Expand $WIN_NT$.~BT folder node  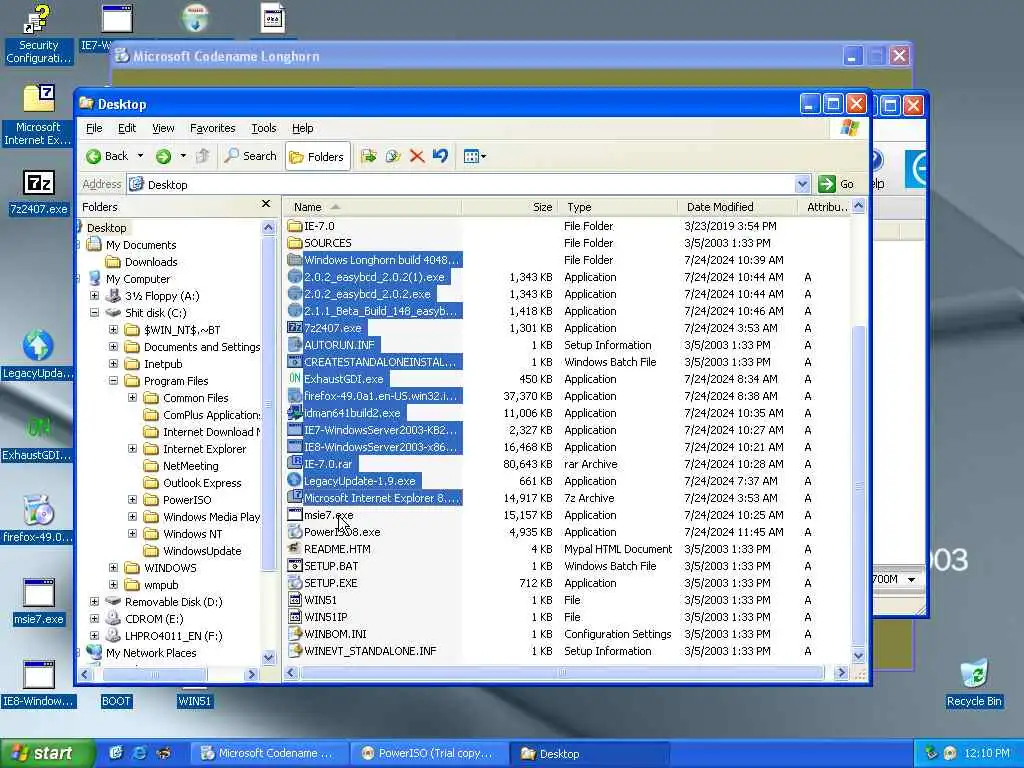[113, 330]
